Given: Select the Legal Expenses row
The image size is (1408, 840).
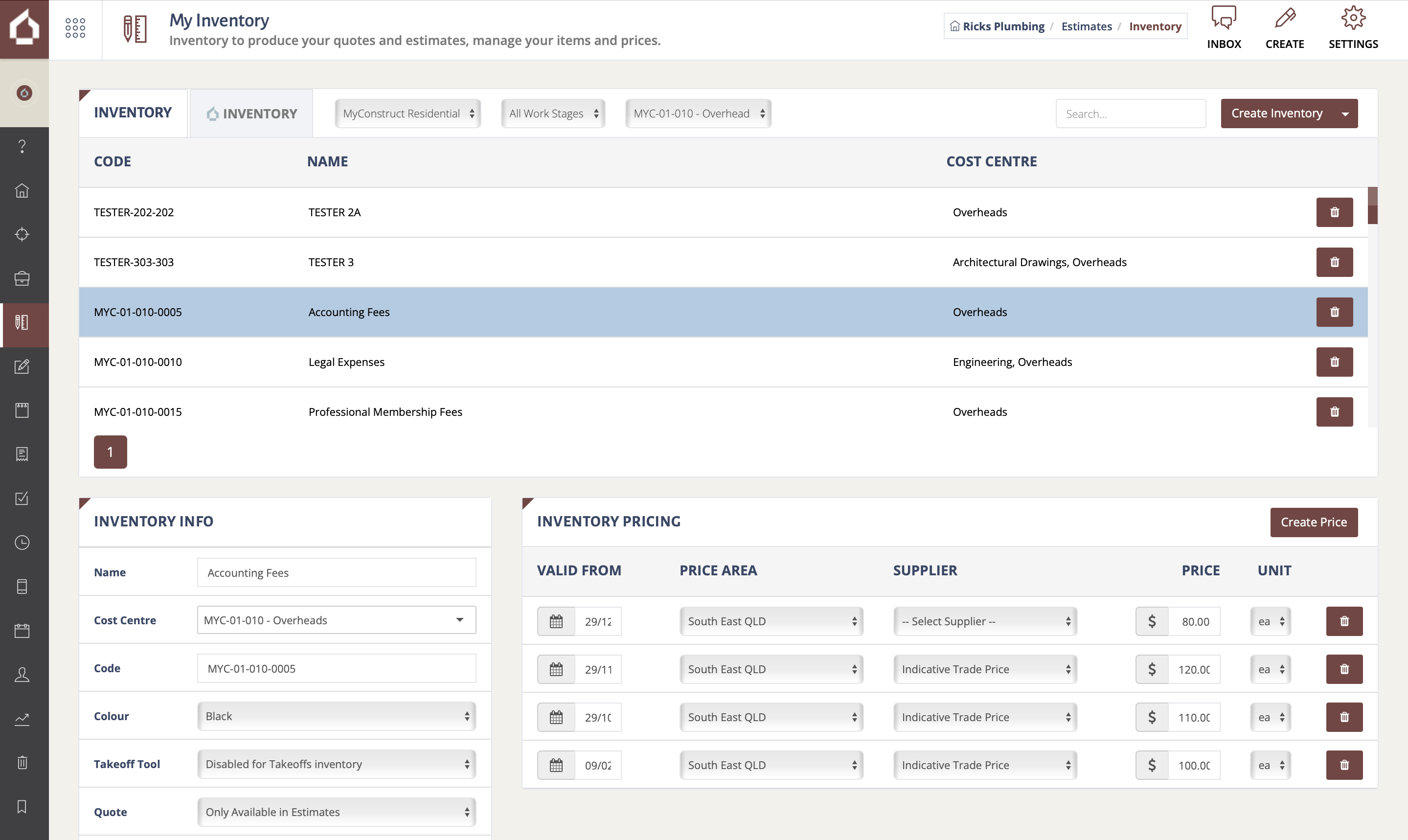Looking at the screenshot, I should pyautogui.click(x=723, y=362).
